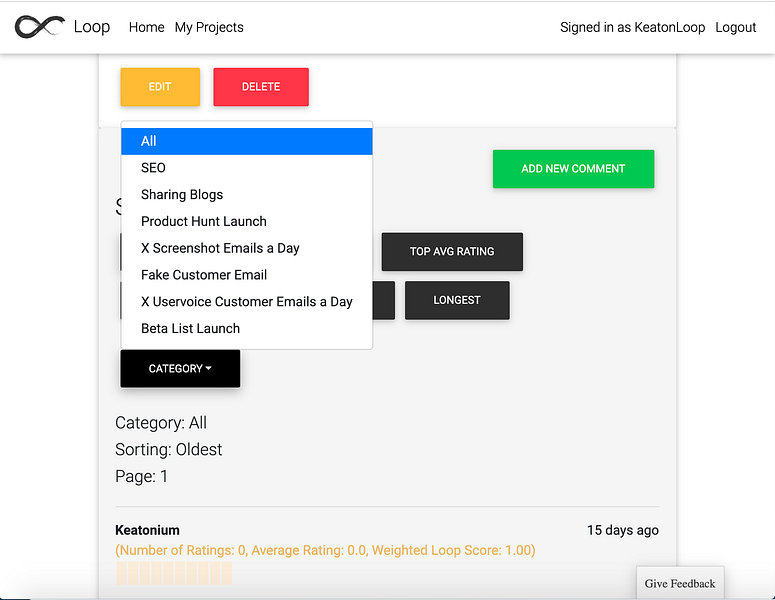Go to Home page
This screenshot has width=775, height=600.
click(146, 27)
